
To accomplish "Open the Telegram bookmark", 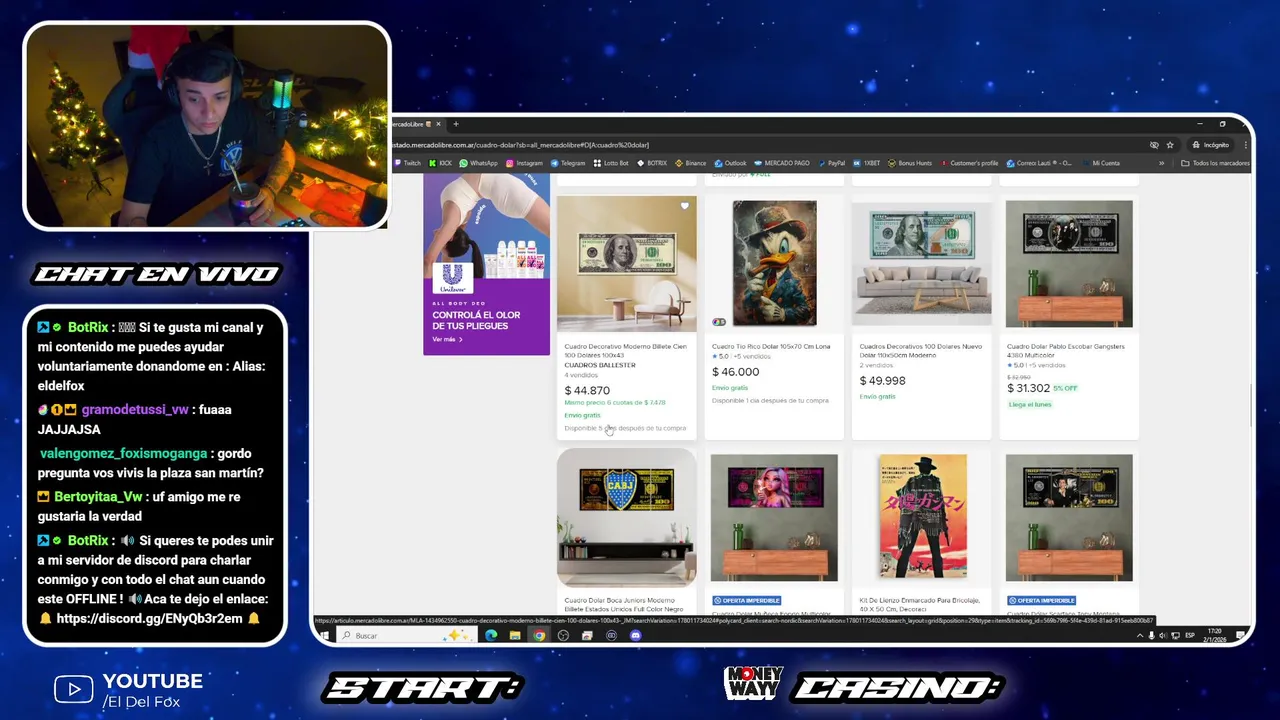I will click(x=568, y=163).
